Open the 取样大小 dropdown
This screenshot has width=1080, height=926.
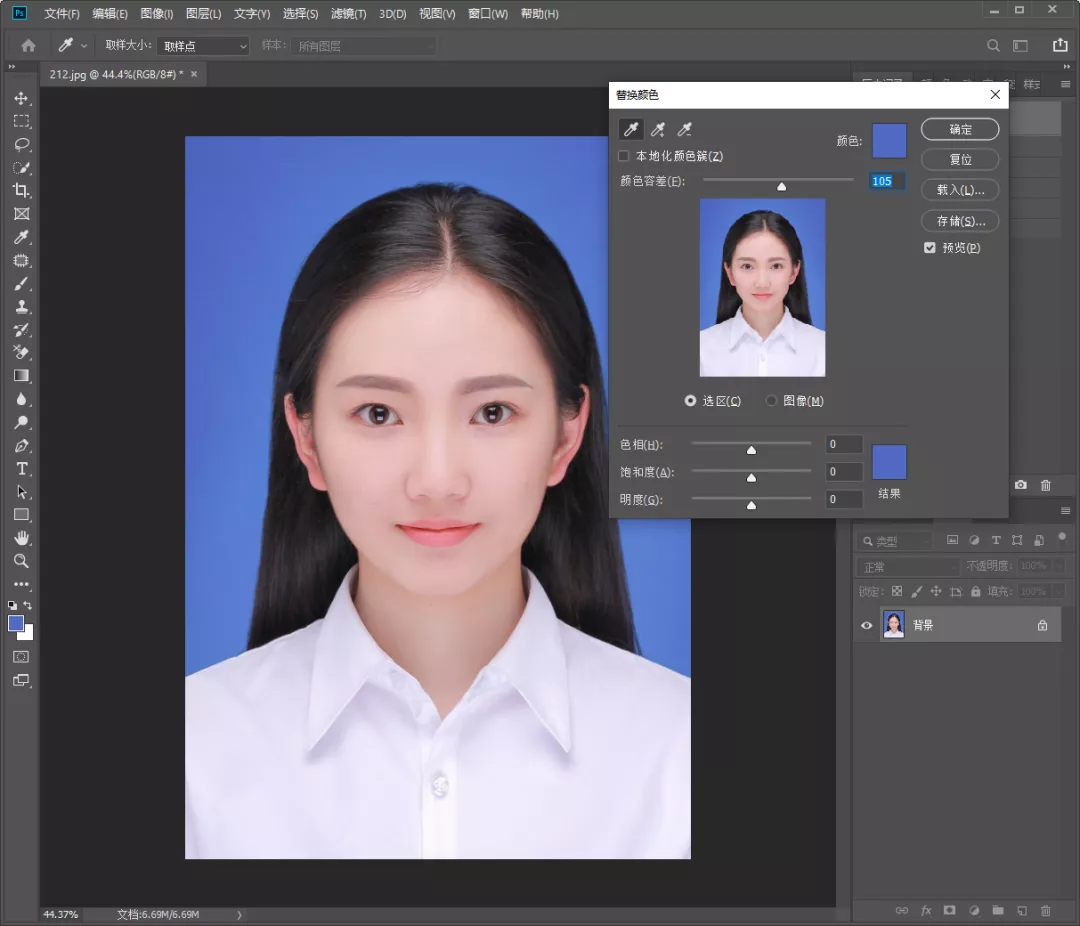pos(203,46)
